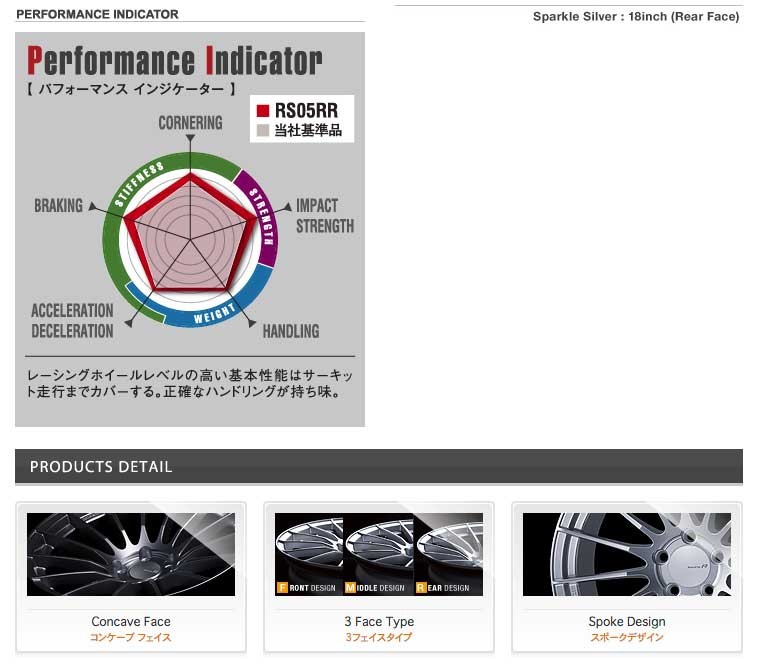Click the green STIFFNESS ring segment
This screenshot has width=760, height=665.
(138, 184)
